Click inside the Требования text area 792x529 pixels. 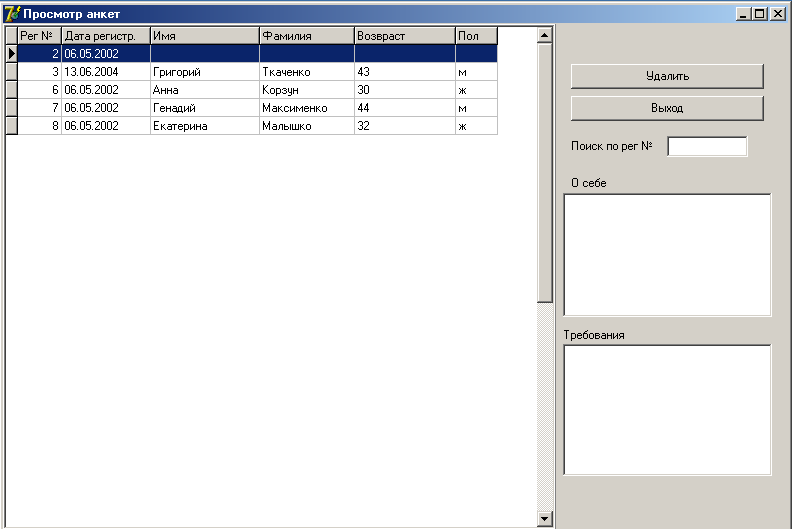[x=667, y=409]
